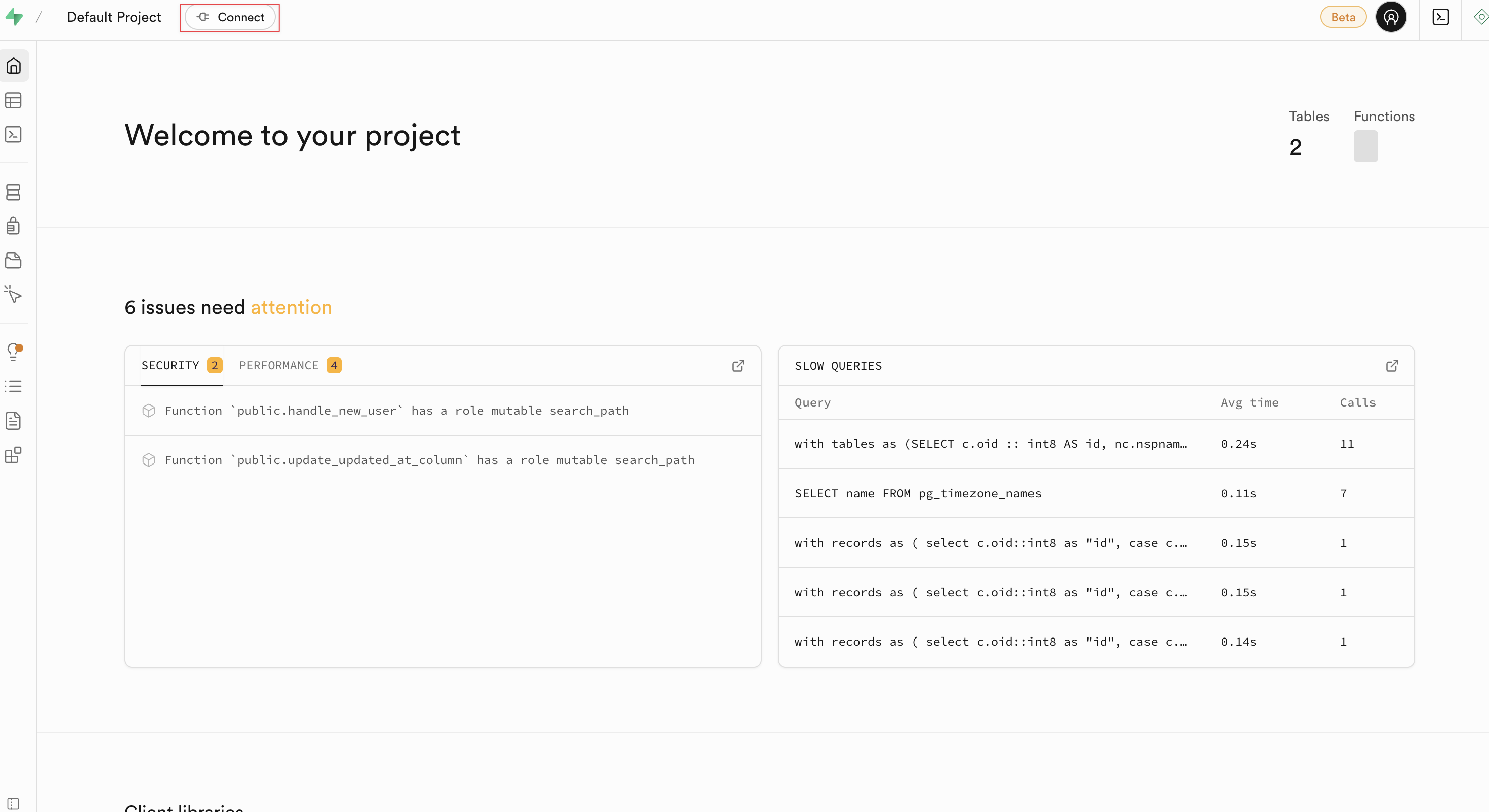Screen dimensions: 1489x812
Task: Expand the sidebar using bottom toggle icon
Action: point(13,804)
